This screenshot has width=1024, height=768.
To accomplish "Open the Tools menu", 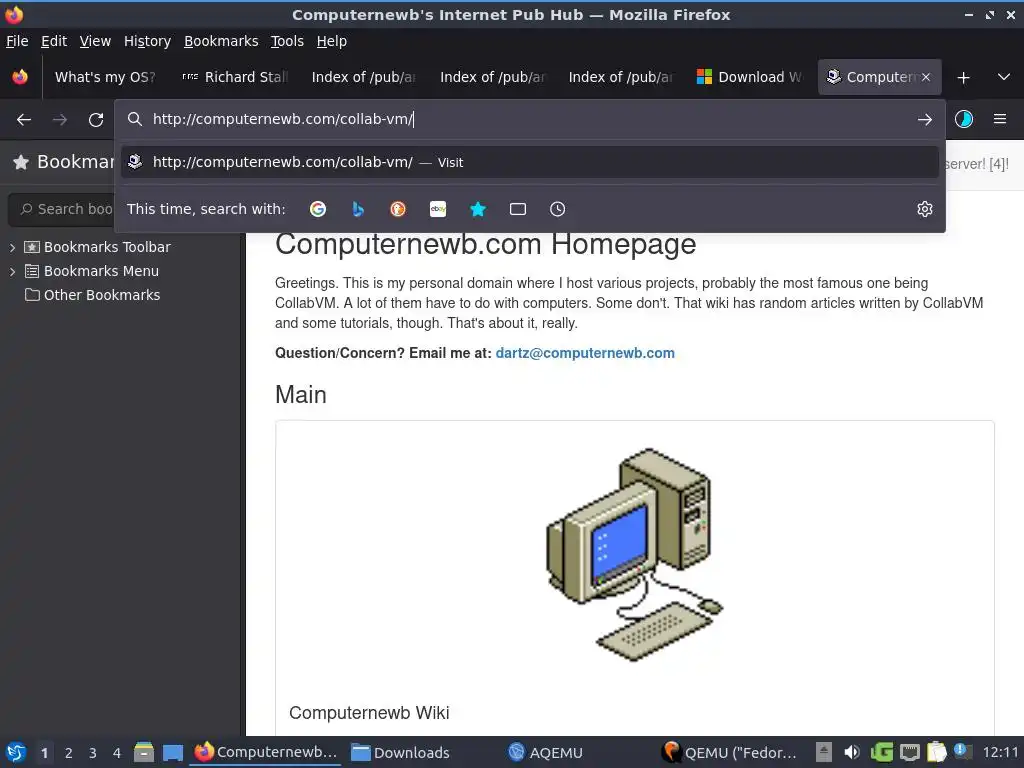I will click(287, 41).
